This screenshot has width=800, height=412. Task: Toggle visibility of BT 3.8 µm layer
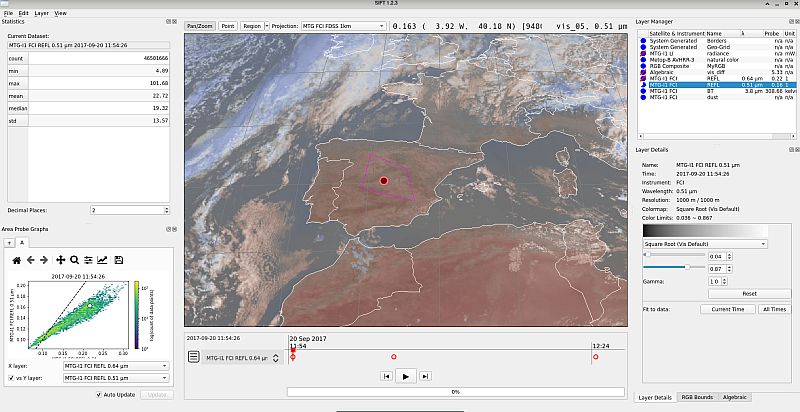[x=643, y=91]
